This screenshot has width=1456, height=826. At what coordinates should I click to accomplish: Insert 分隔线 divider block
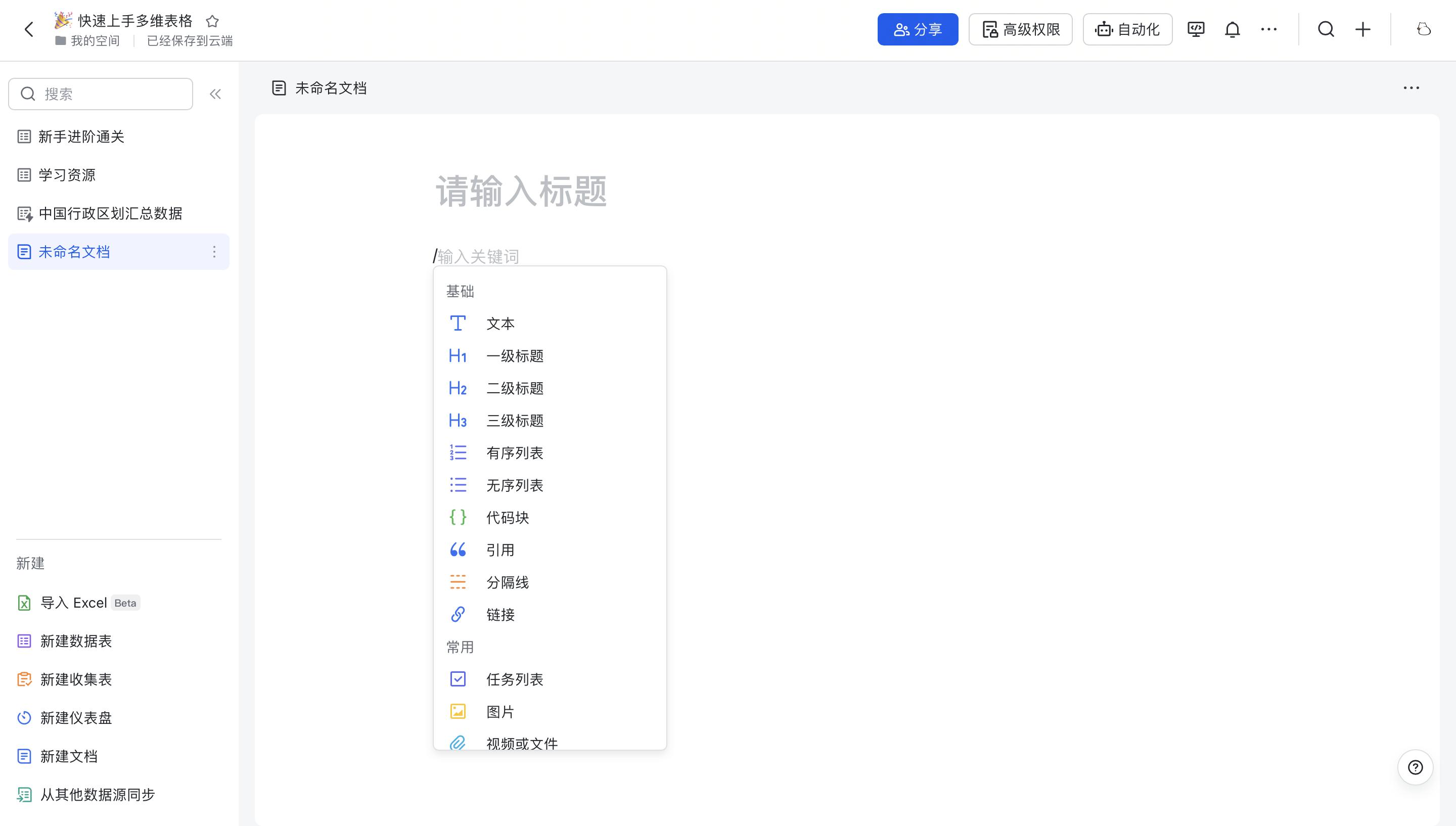tap(507, 582)
